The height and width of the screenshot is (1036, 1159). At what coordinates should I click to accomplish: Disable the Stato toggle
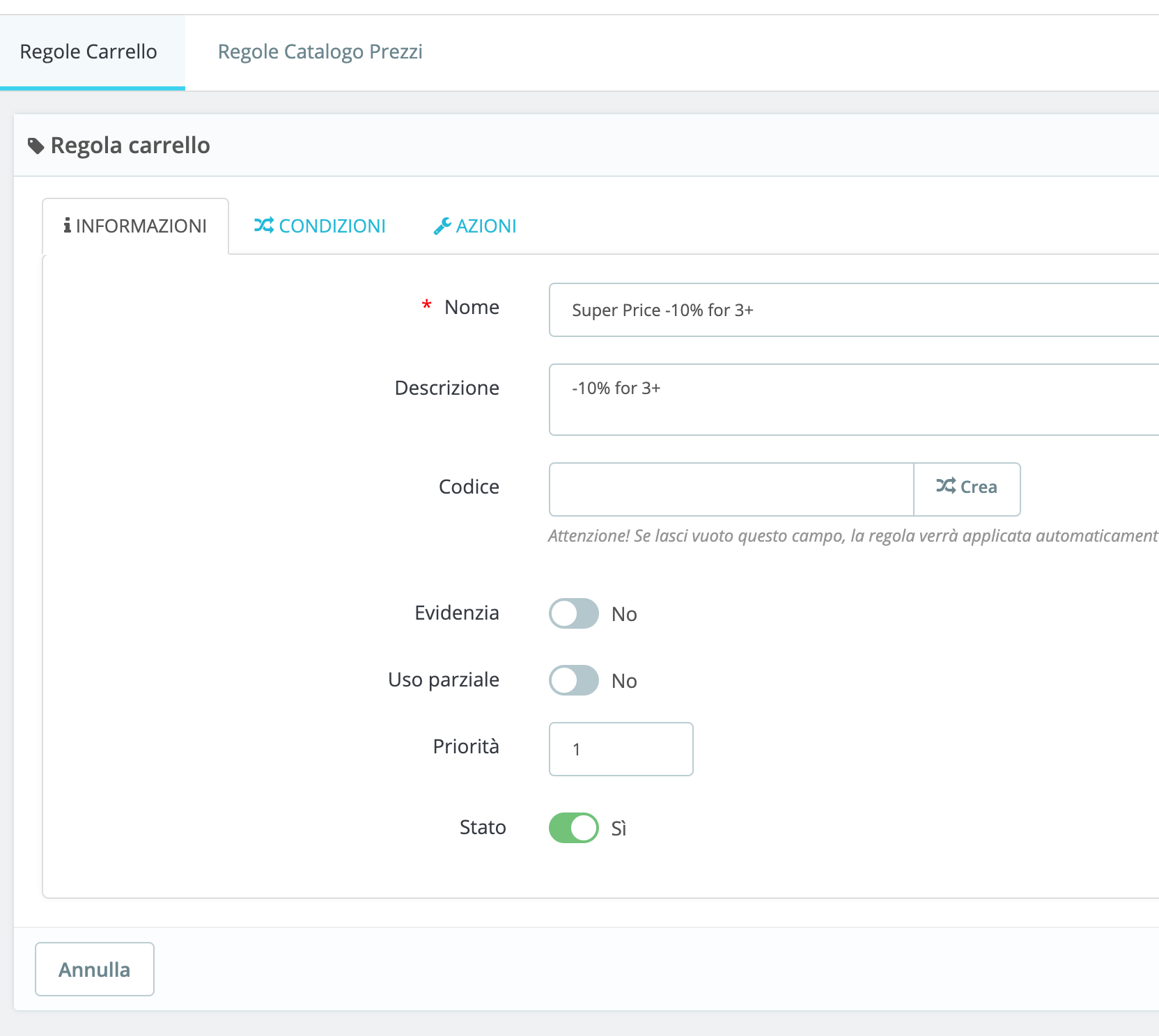(x=573, y=828)
